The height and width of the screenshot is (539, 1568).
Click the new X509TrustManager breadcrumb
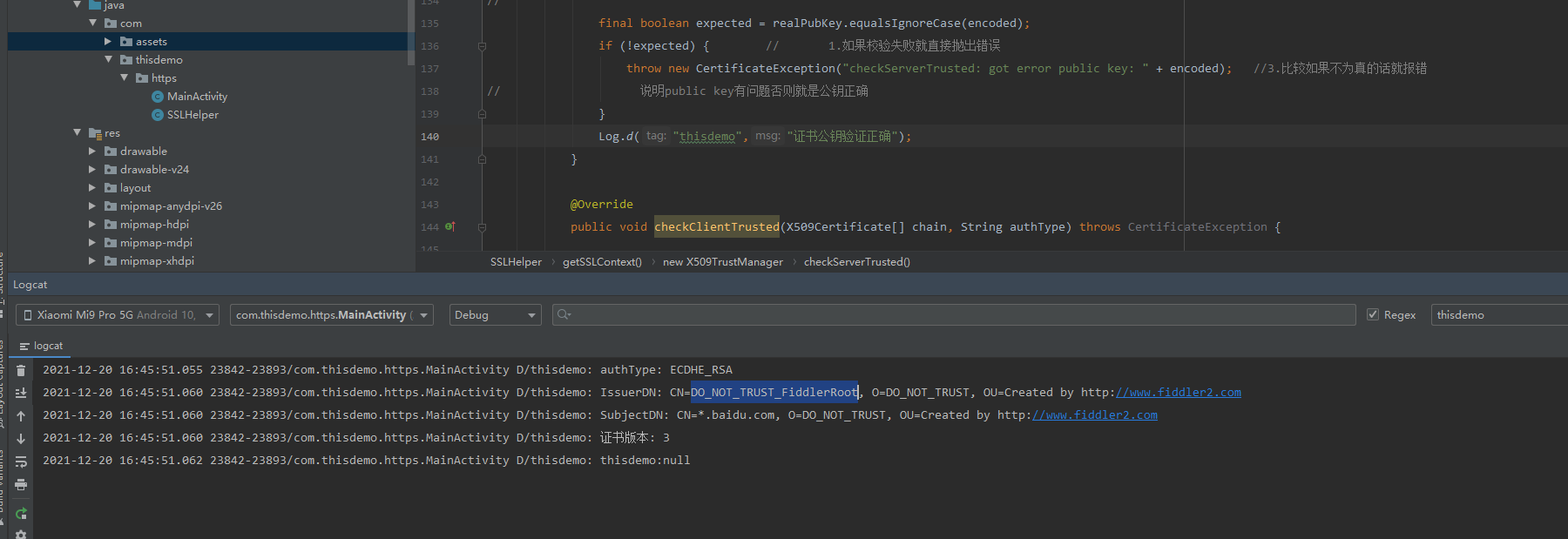(723, 262)
